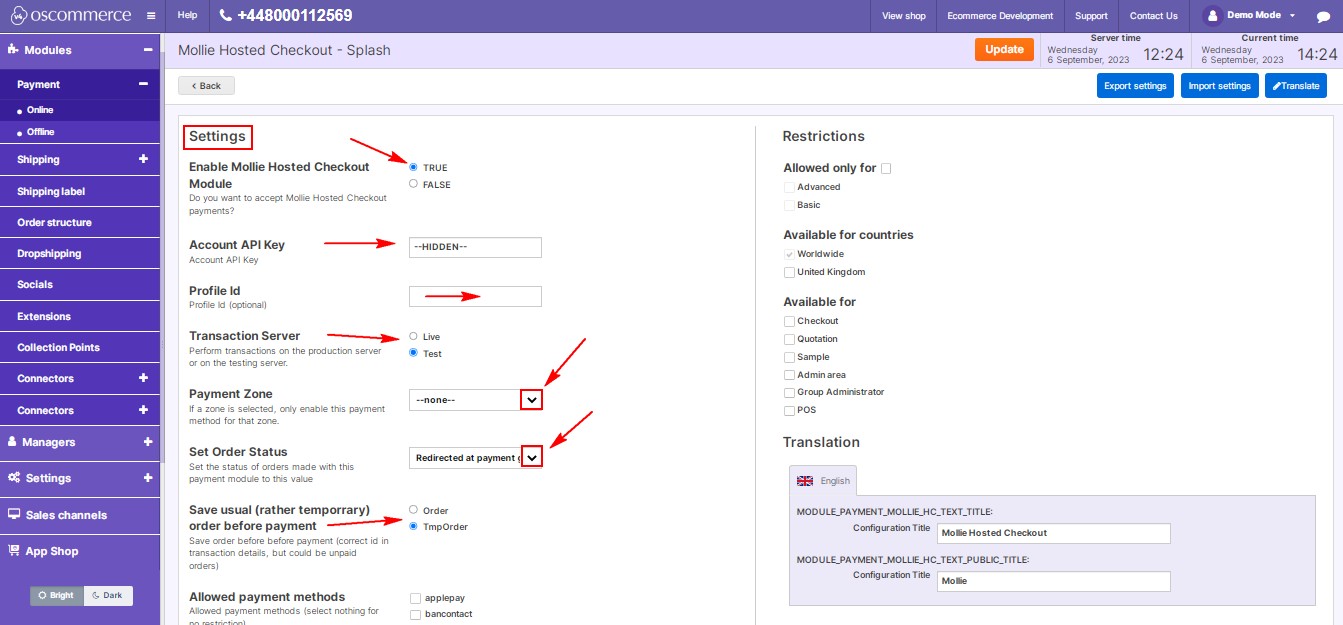
Task: Expand Managers plus icon
Action: pyautogui.click(x=147, y=441)
